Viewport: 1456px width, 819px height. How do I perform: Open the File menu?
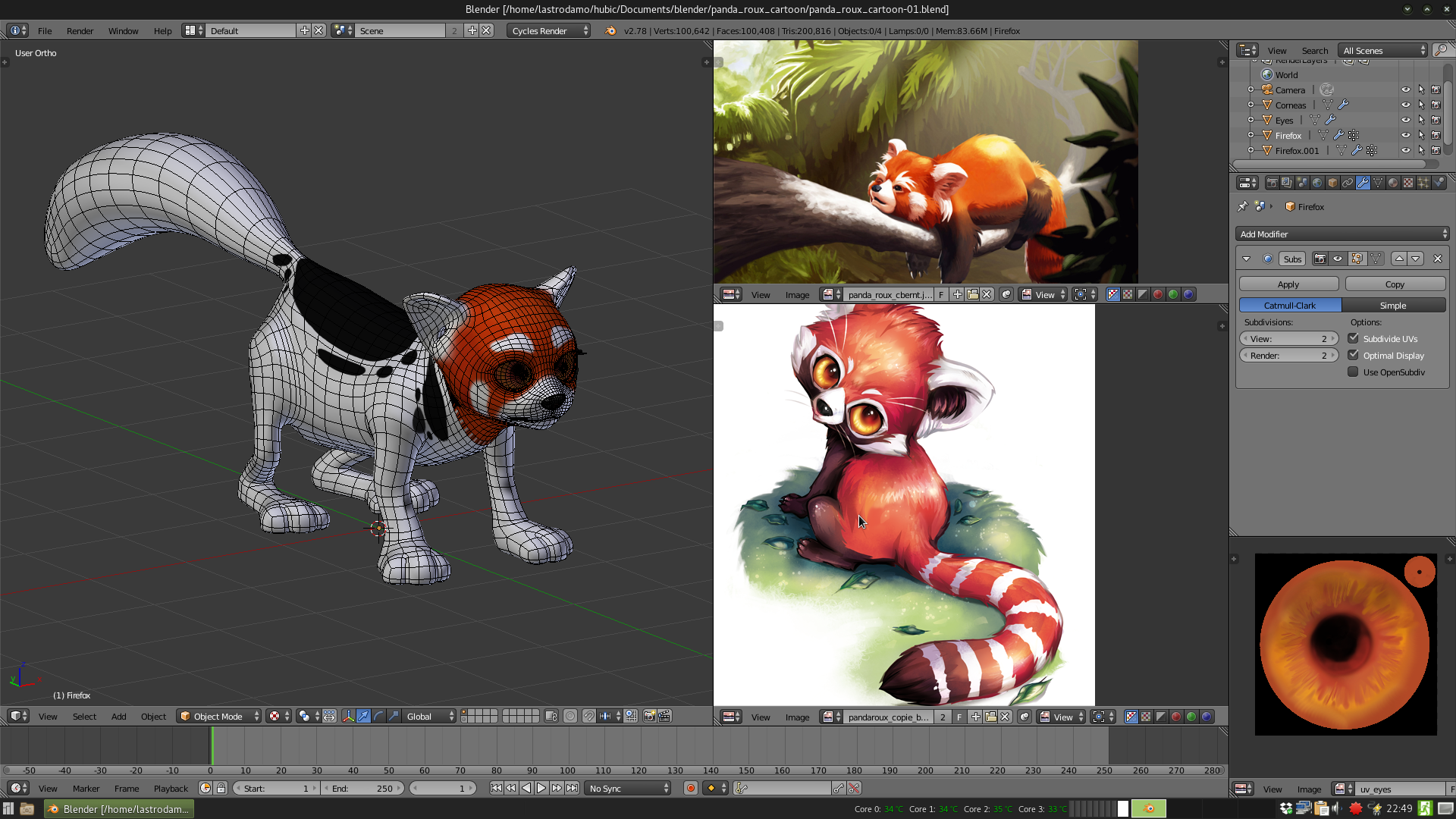click(x=45, y=30)
